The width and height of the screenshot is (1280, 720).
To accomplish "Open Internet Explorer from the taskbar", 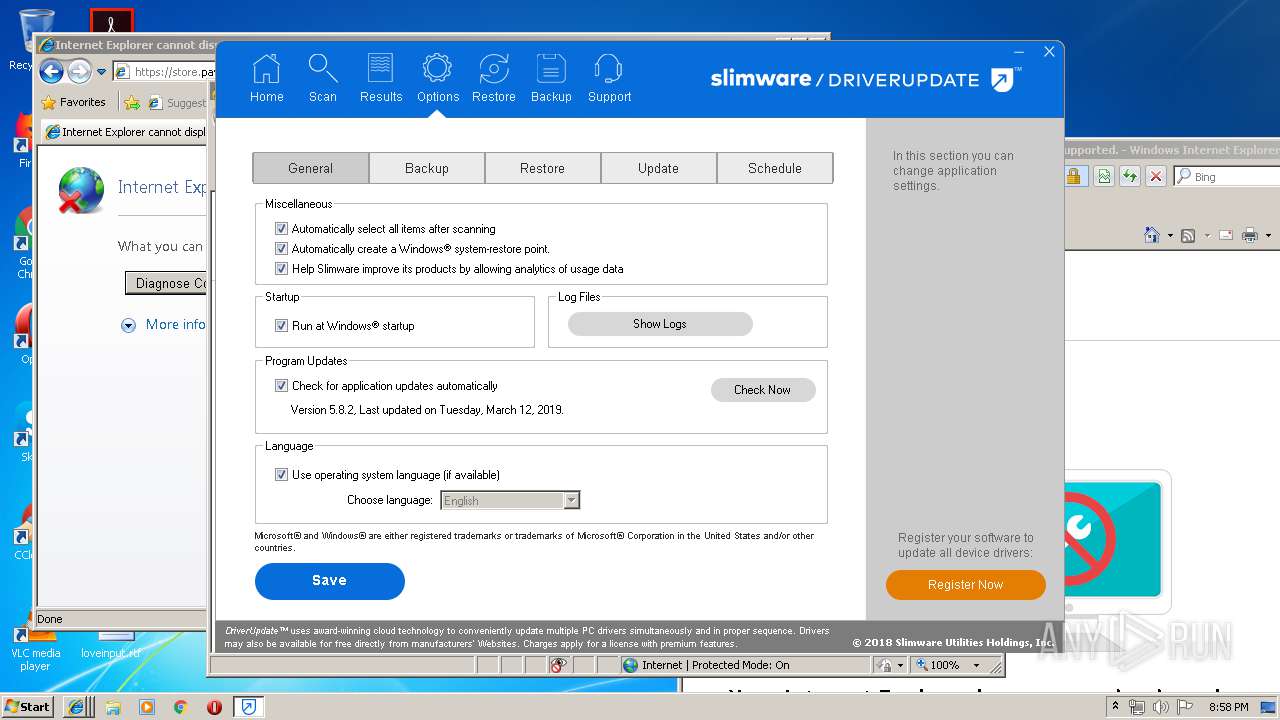I will (x=76, y=707).
